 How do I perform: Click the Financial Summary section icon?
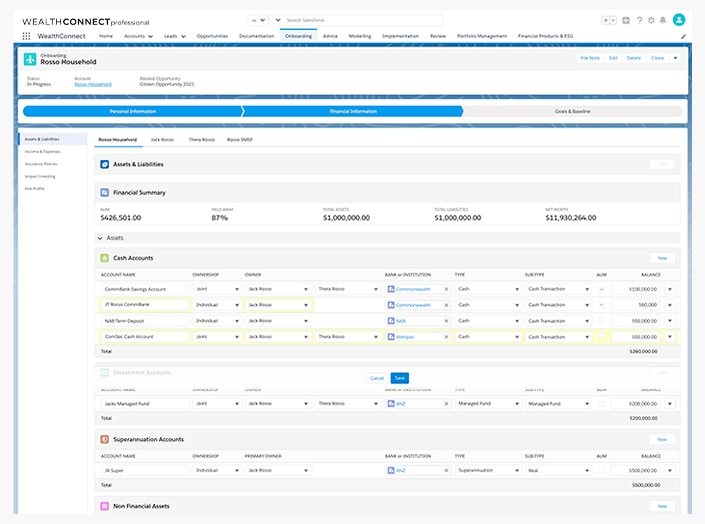click(x=104, y=193)
